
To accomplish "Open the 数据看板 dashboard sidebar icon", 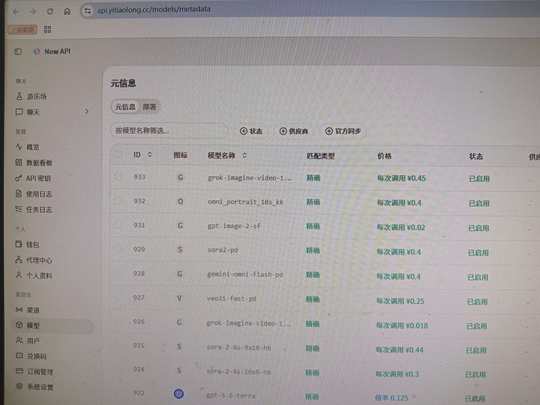I will (x=19, y=163).
